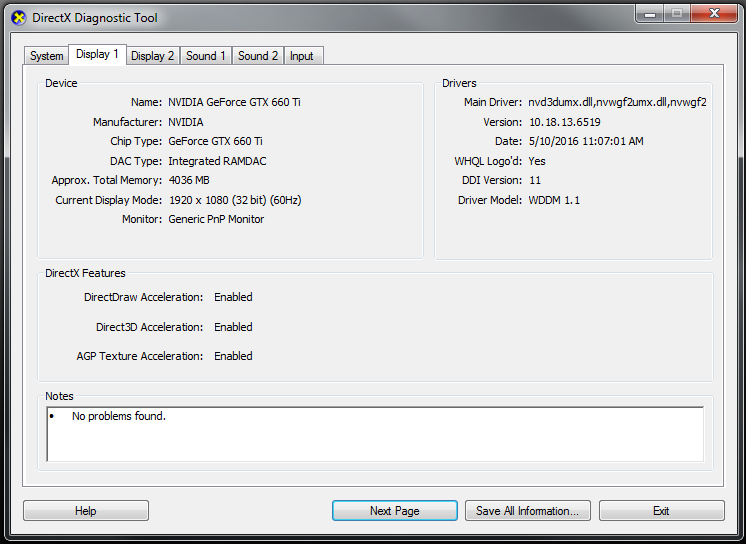Click the Main Driver file list text
Screen dimensions: 746x544
617,102
